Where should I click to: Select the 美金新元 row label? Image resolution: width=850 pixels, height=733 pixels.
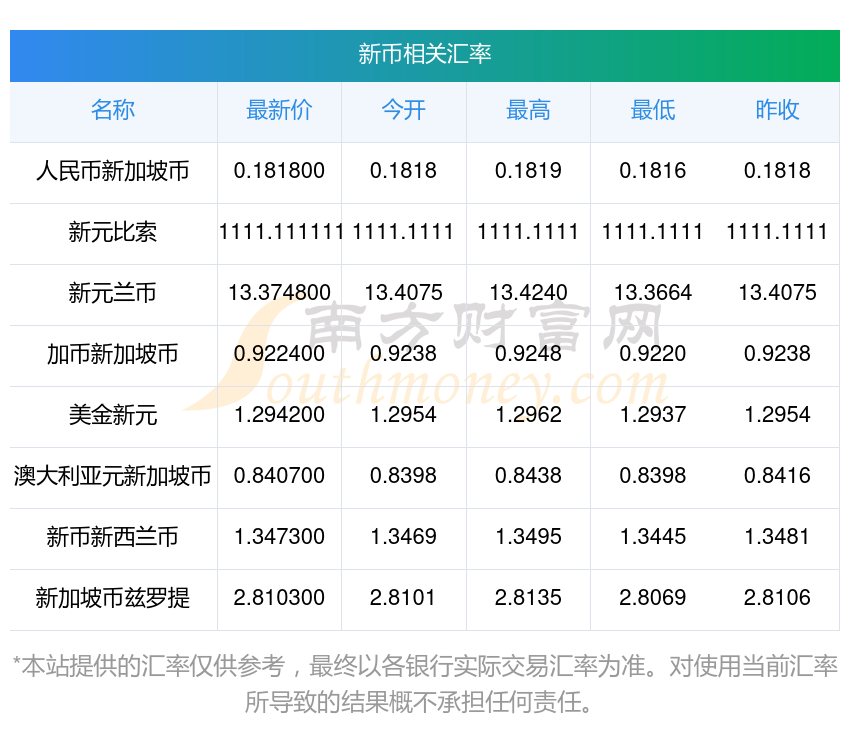click(113, 416)
